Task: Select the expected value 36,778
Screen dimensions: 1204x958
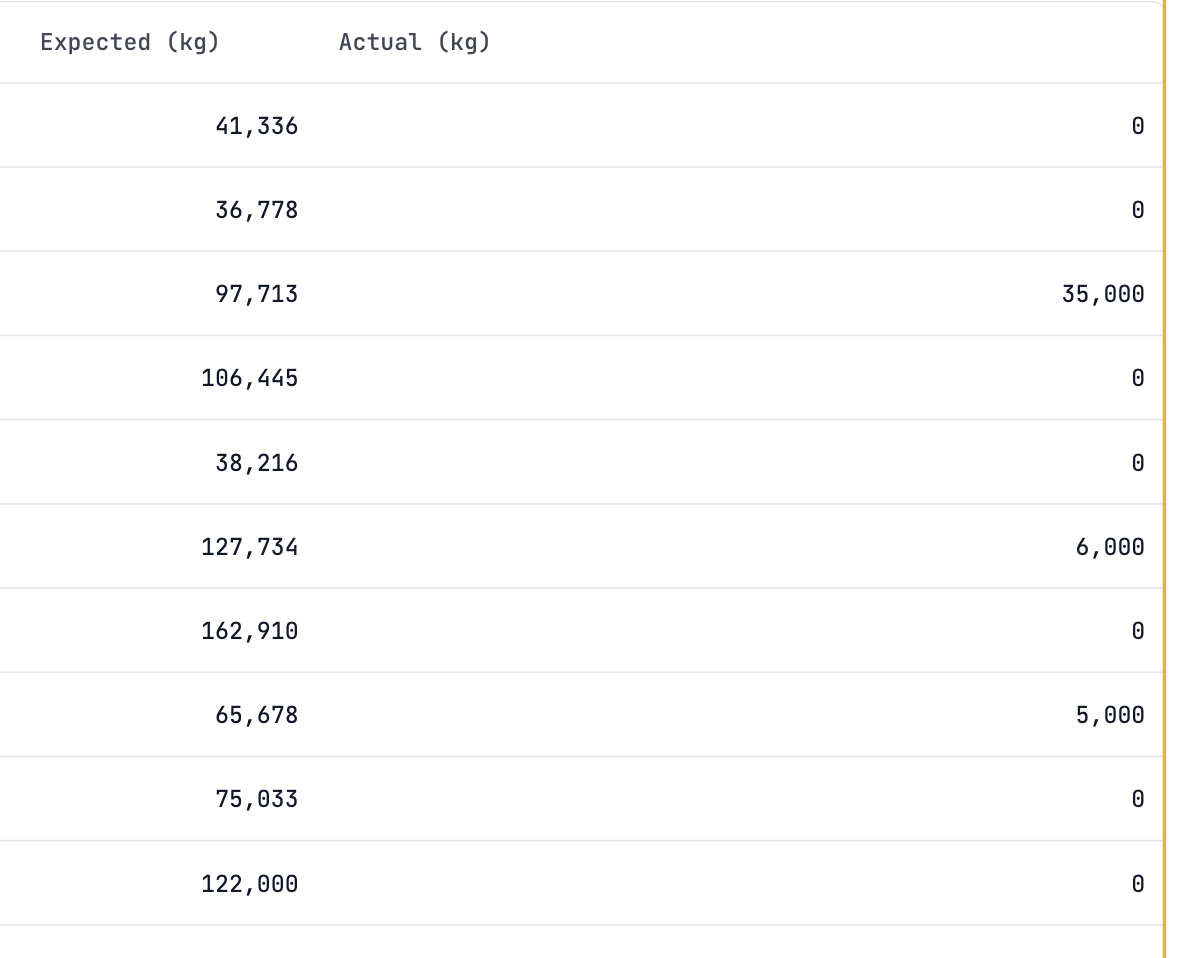Action: coord(256,210)
